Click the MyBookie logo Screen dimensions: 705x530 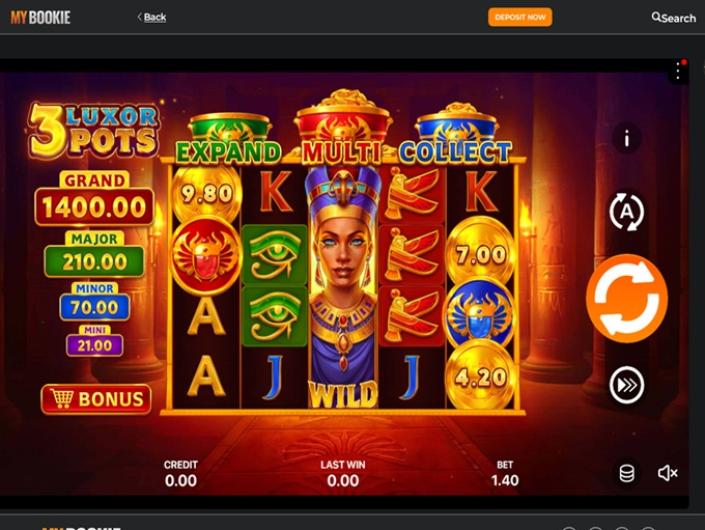click(x=40, y=18)
